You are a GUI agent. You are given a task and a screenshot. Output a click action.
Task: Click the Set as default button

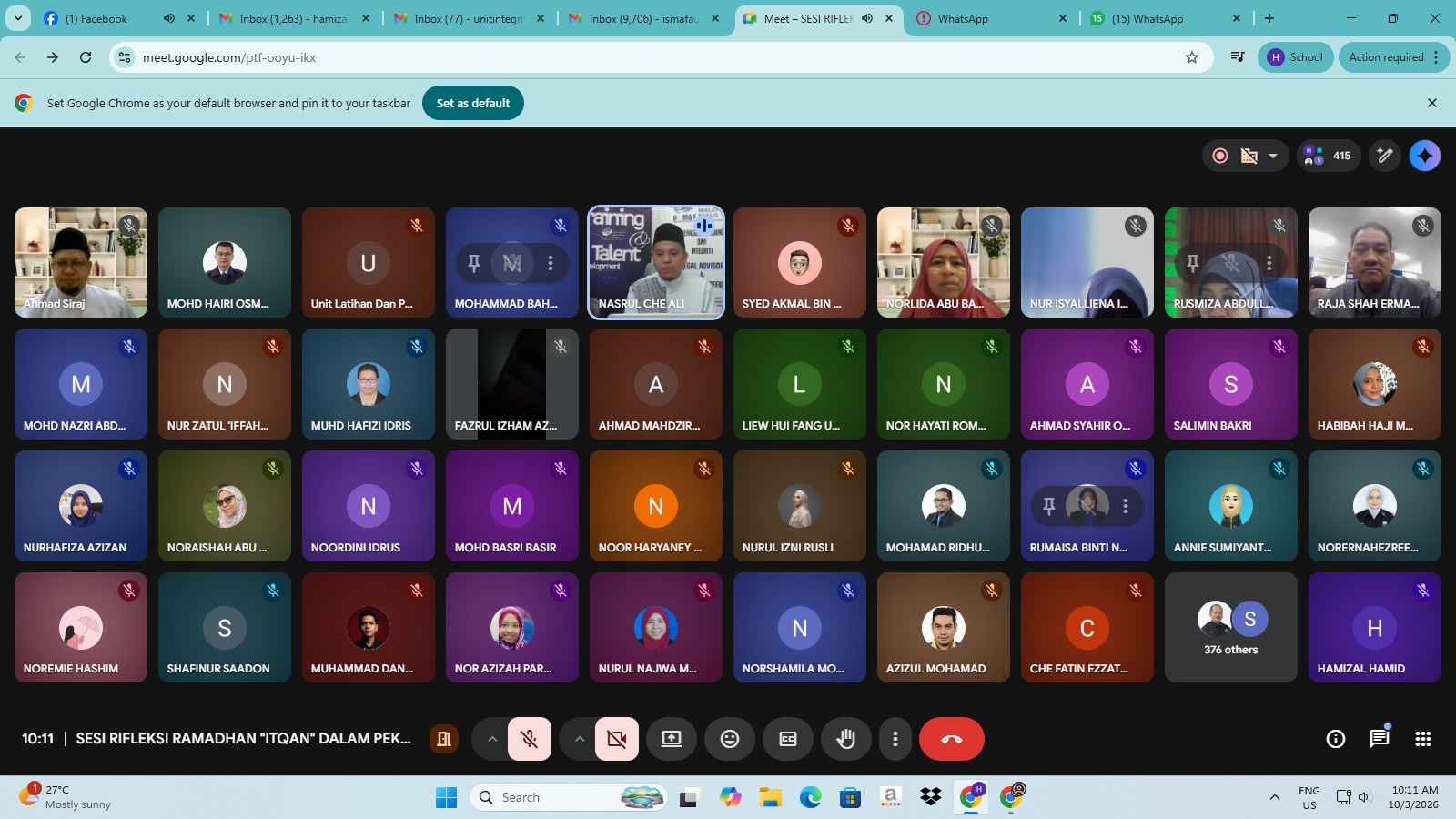[x=472, y=103]
